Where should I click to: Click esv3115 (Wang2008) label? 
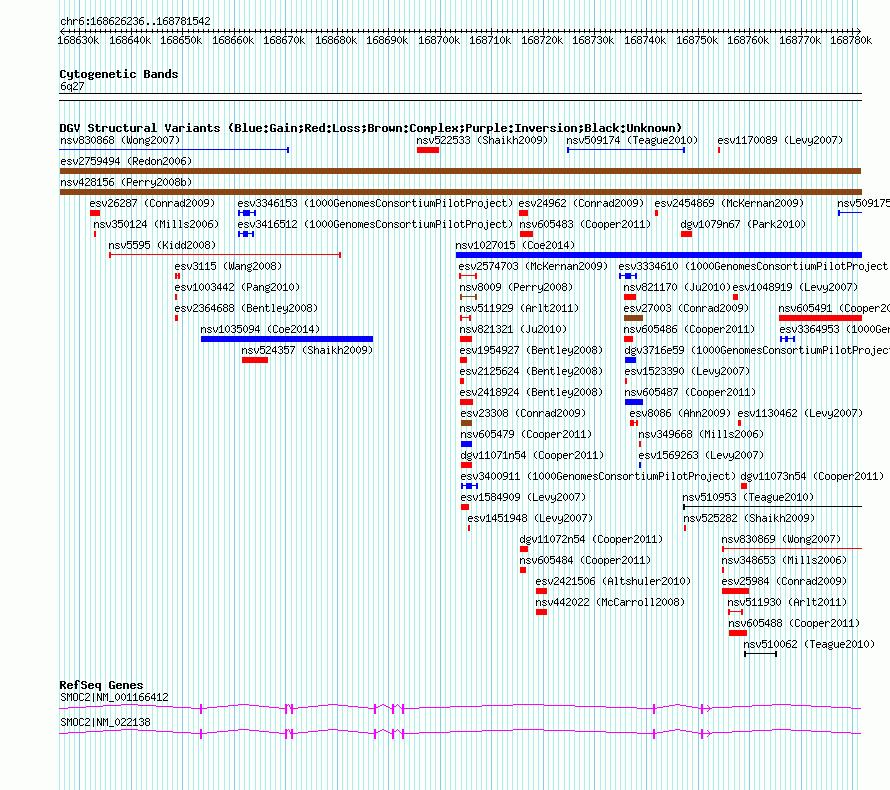coord(228,266)
